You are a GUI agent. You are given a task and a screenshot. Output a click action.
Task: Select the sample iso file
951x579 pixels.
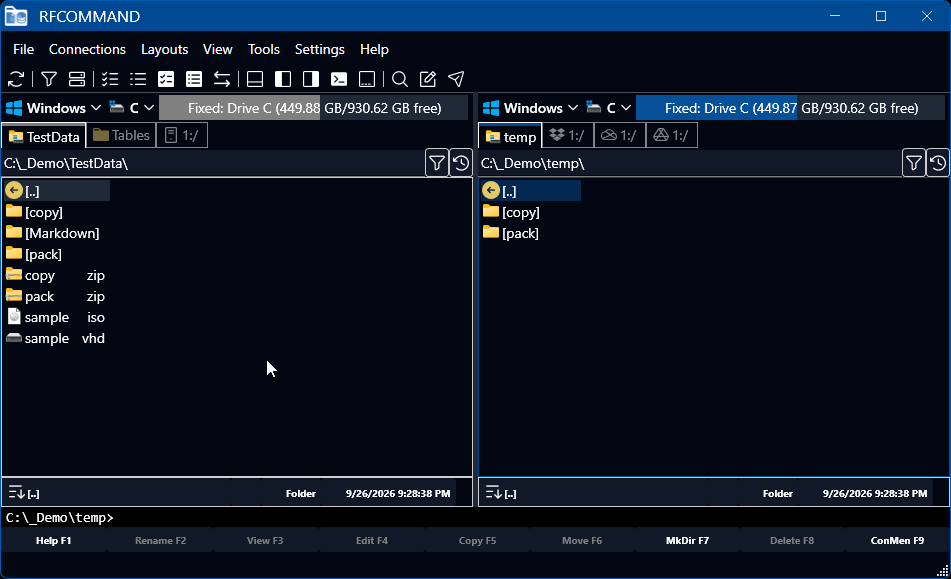coord(56,317)
